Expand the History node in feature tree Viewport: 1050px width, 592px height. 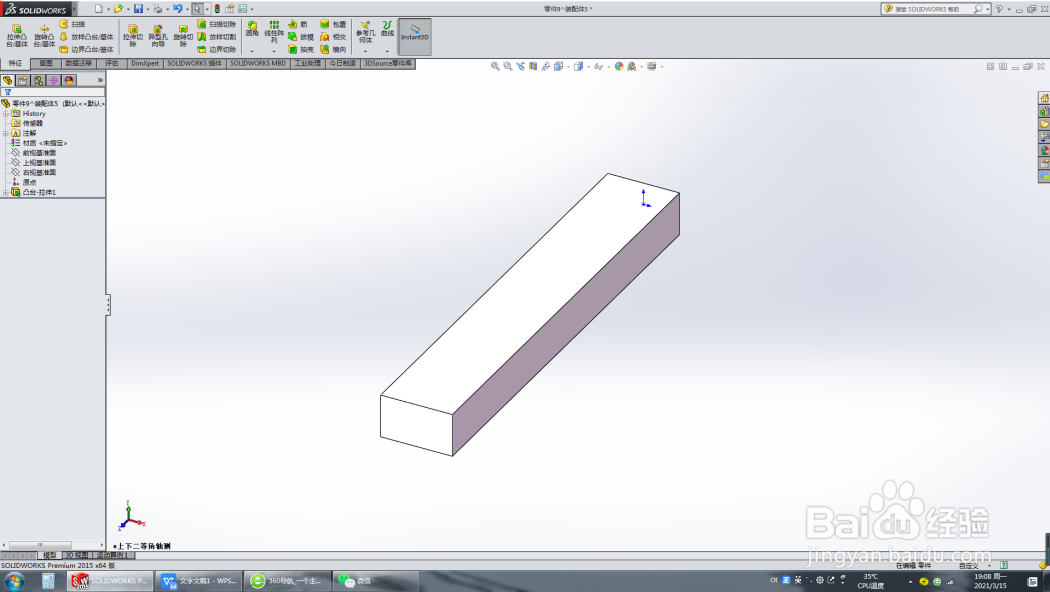click(6, 114)
